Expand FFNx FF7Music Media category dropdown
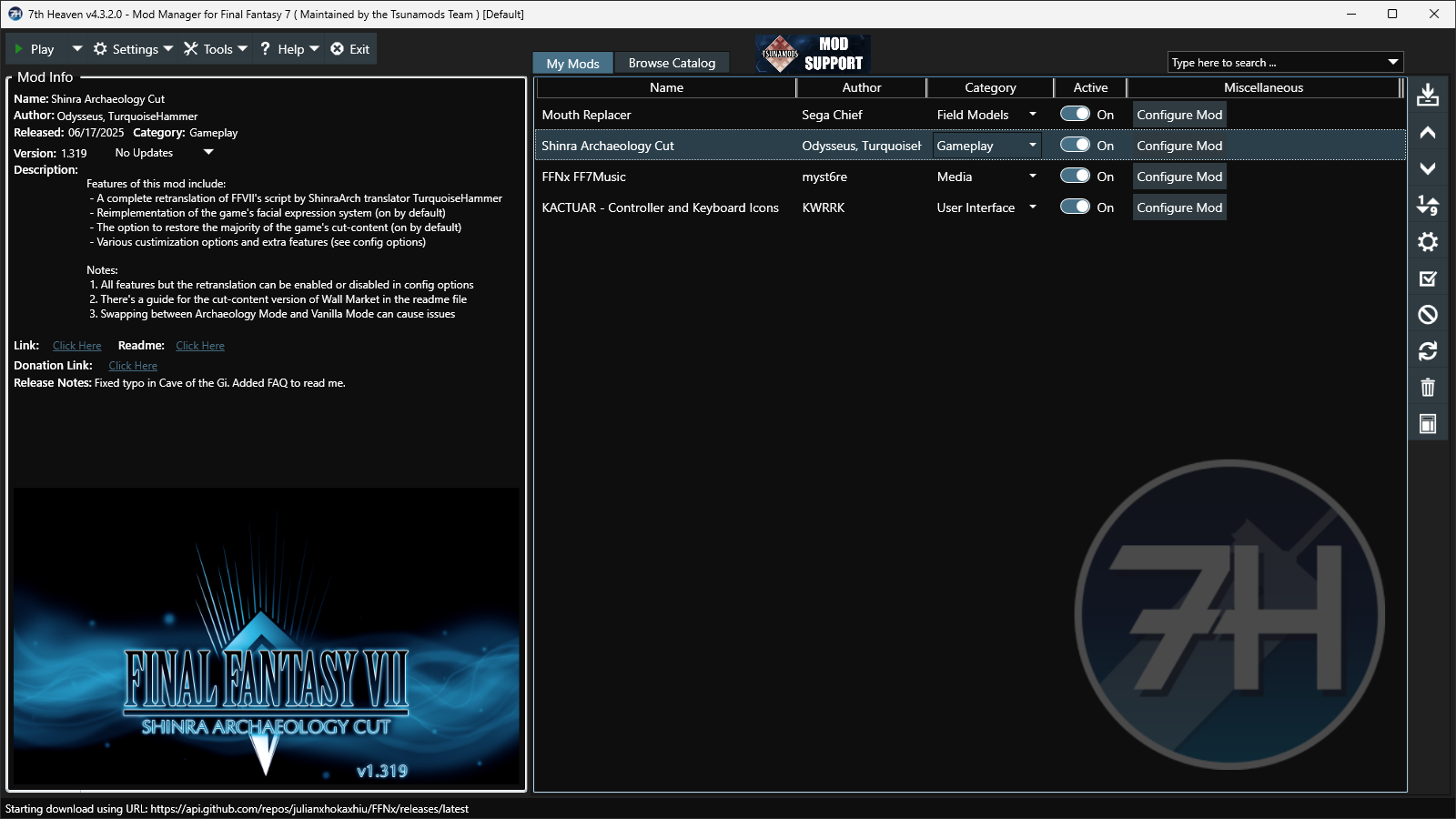Image resolution: width=1456 pixels, height=819 pixels. (x=1033, y=176)
